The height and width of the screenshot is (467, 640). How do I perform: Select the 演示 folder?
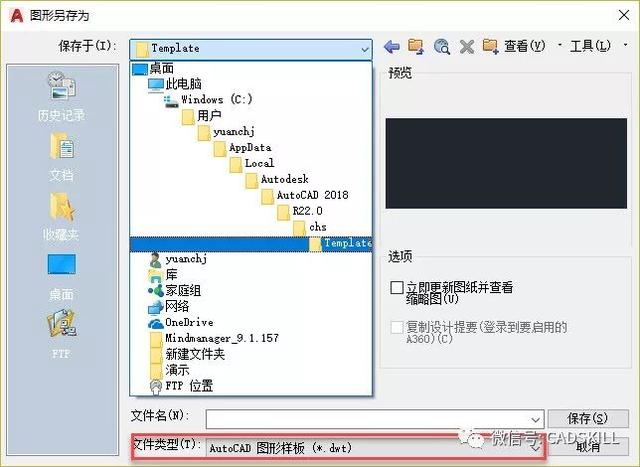[169, 371]
